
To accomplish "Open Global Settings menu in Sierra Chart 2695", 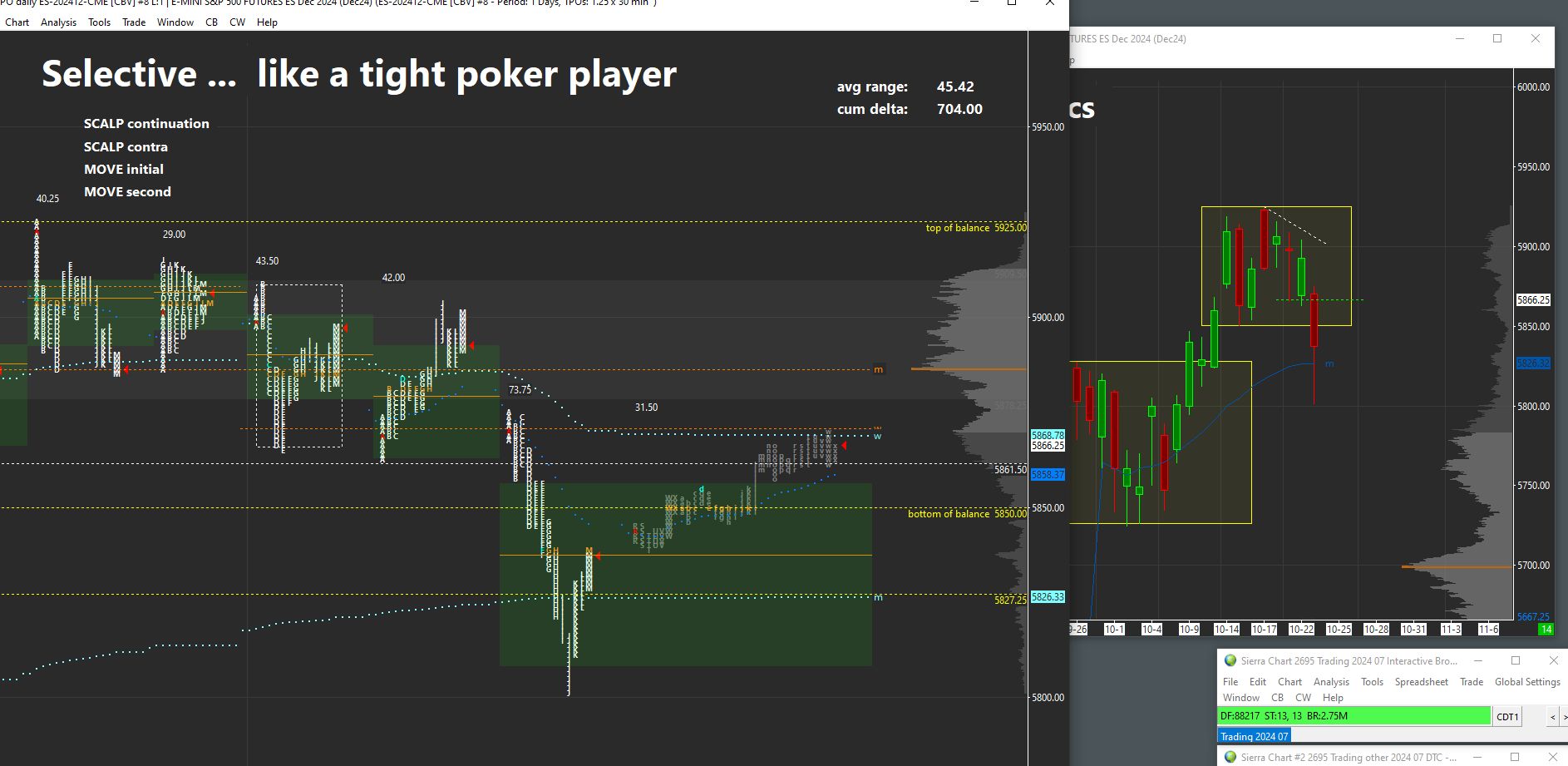I will coord(1527,682).
